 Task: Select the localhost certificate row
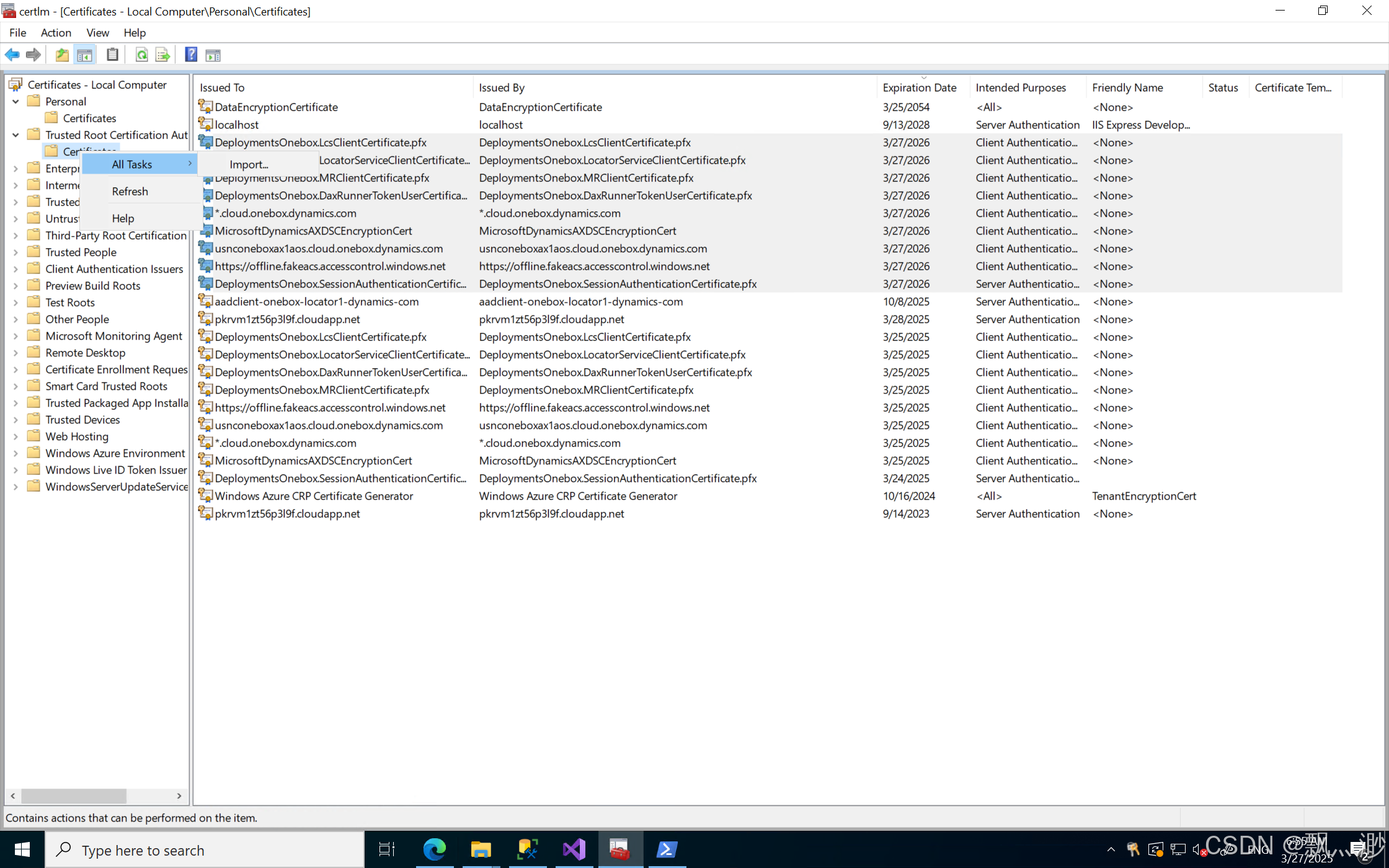click(x=236, y=125)
